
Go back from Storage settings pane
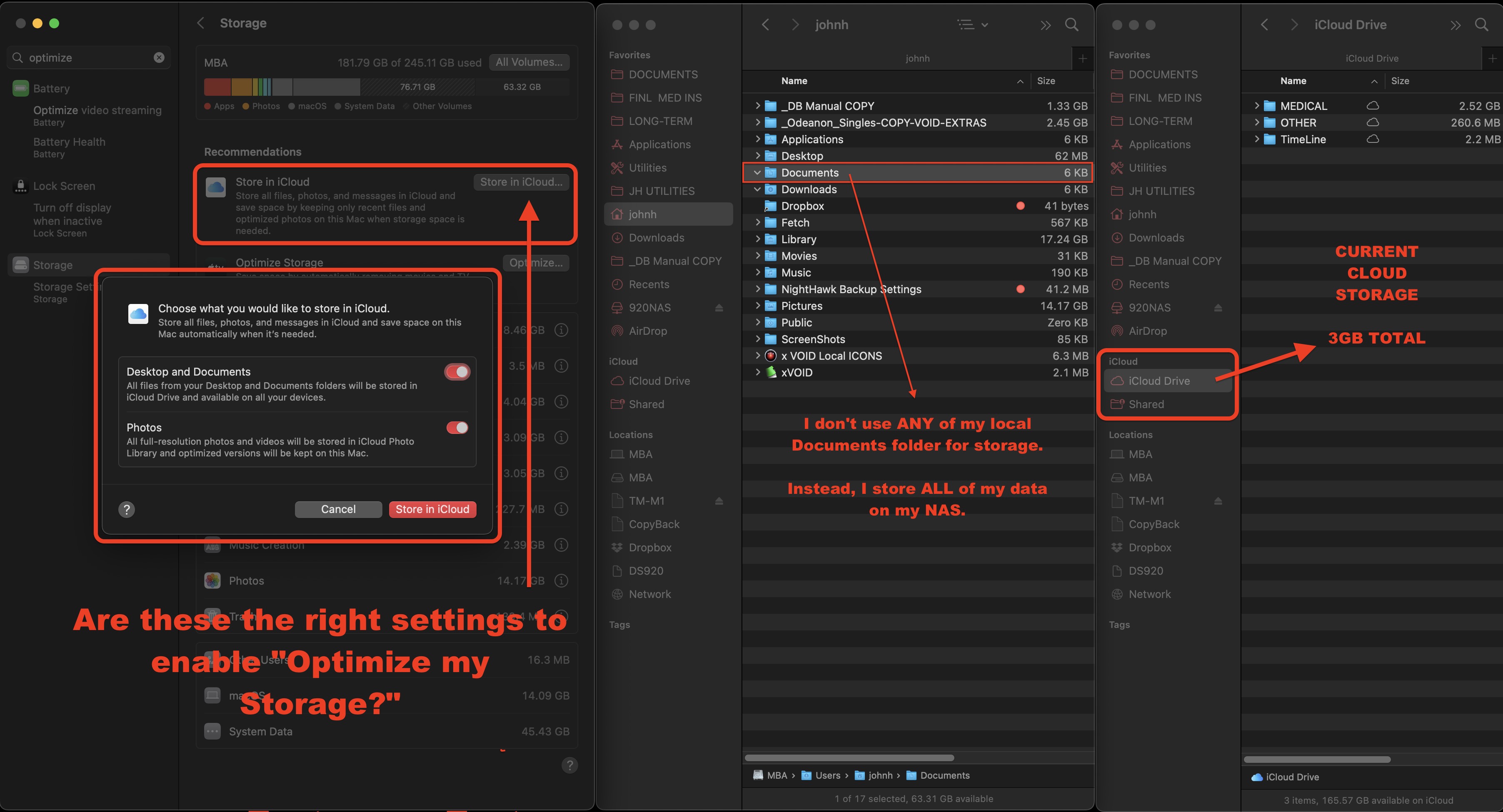coord(201,23)
